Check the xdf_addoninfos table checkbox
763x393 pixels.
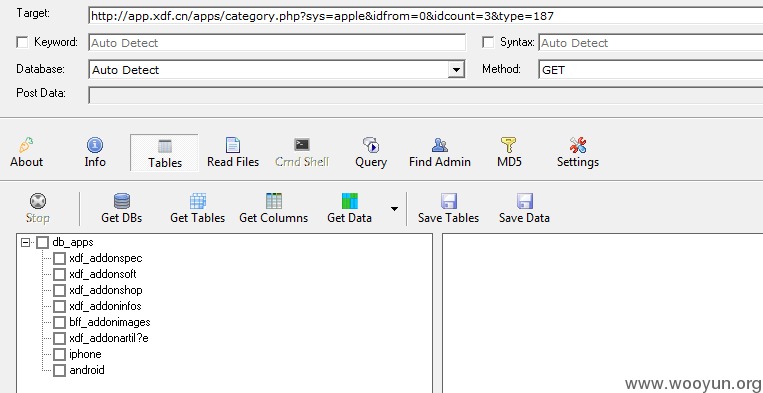pyautogui.click(x=59, y=306)
